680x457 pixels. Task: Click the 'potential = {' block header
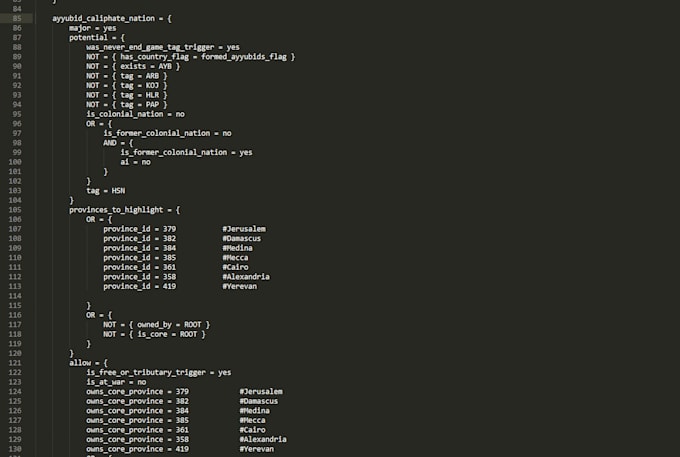[97, 38]
